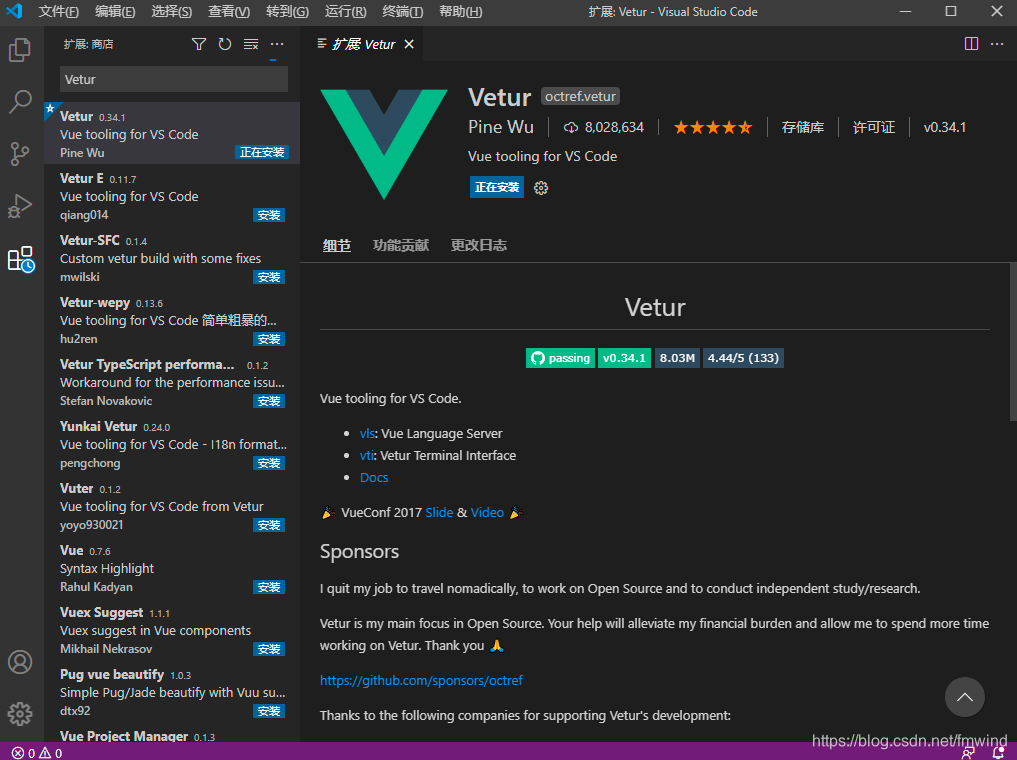Open the Manage gear in activity bar

coord(19,713)
